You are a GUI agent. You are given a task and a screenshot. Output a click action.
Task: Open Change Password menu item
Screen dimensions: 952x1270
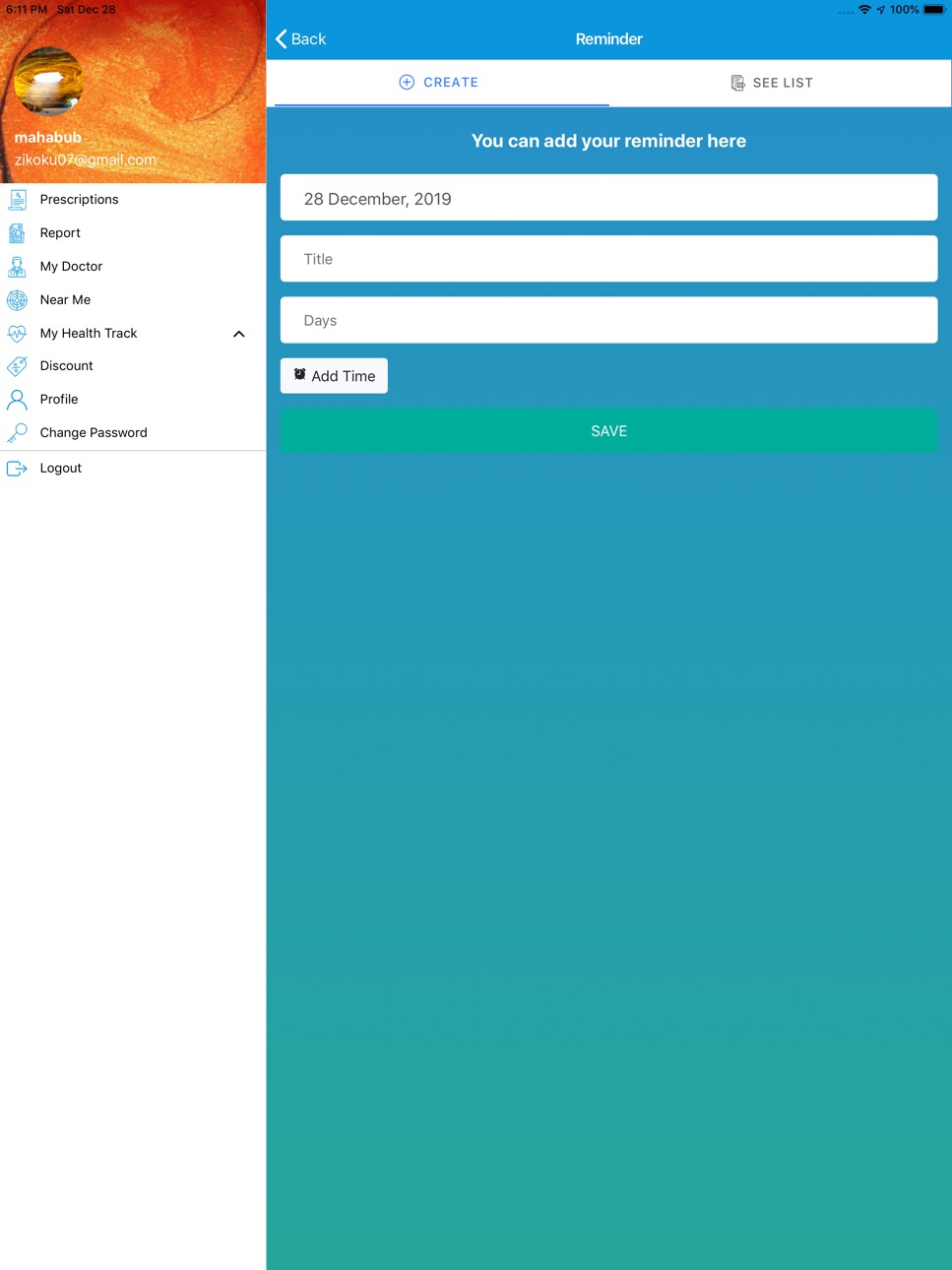(x=133, y=433)
